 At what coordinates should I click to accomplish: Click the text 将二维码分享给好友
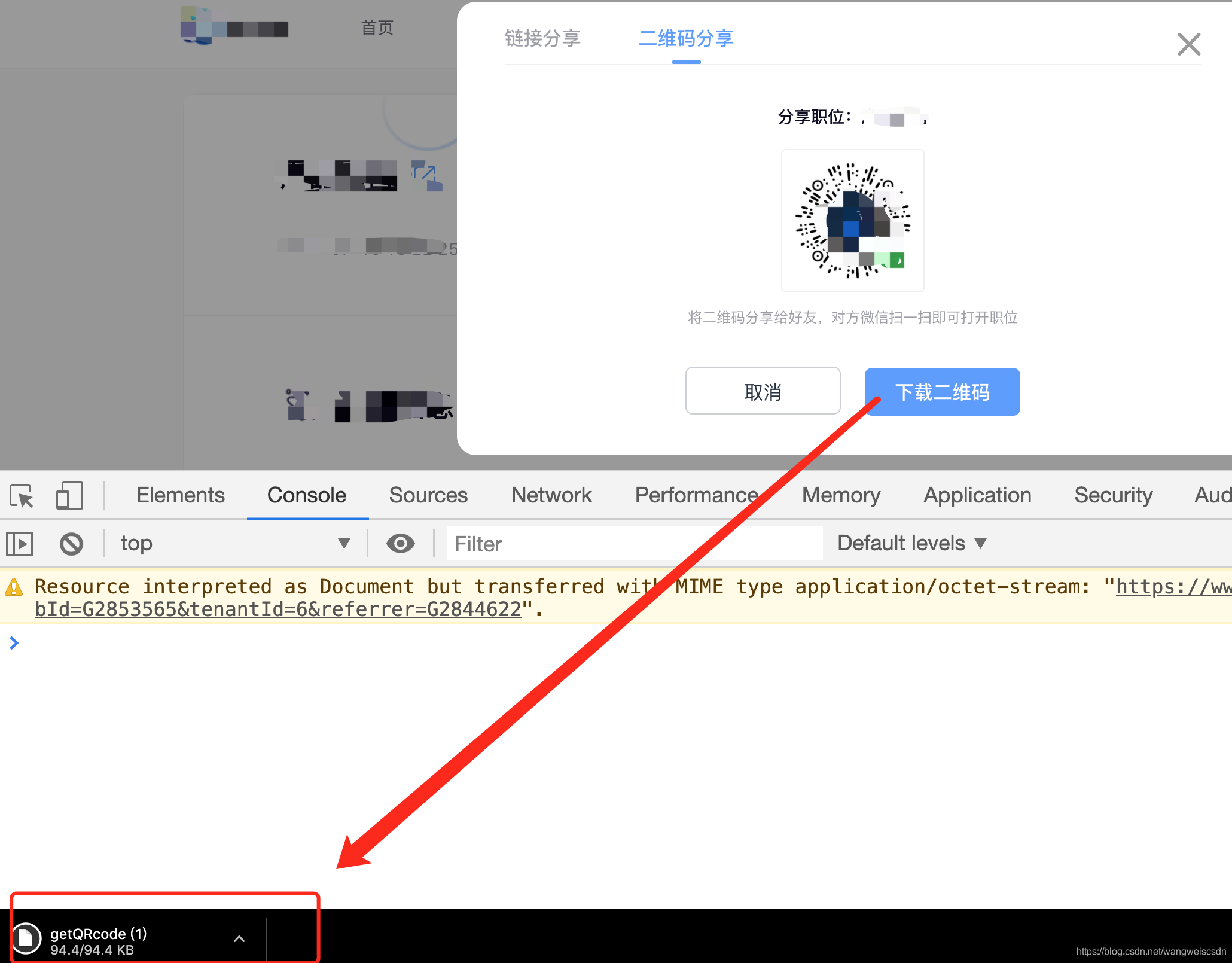(x=752, y=317)
